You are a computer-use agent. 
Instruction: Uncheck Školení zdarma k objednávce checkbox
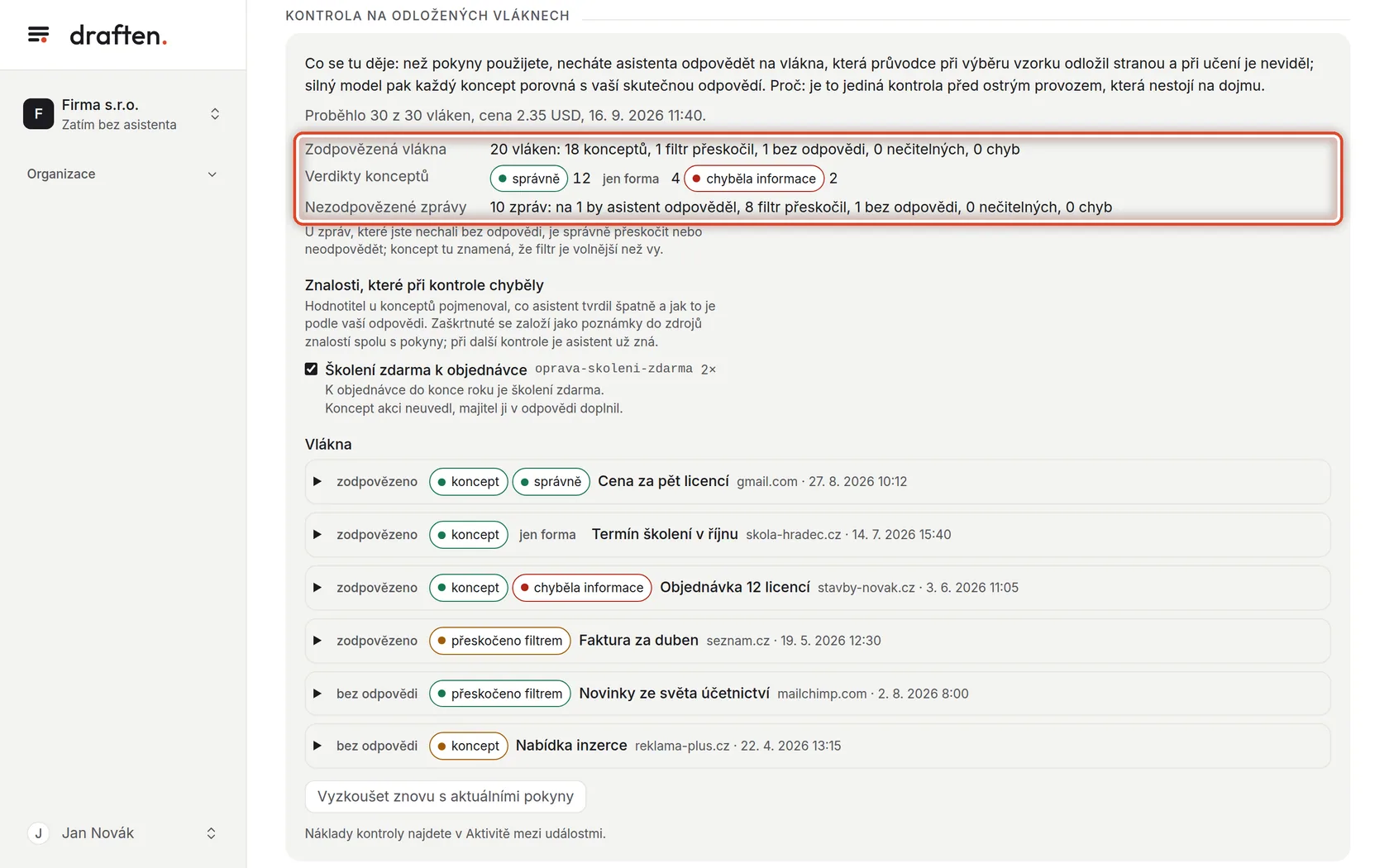pos(311,370)
